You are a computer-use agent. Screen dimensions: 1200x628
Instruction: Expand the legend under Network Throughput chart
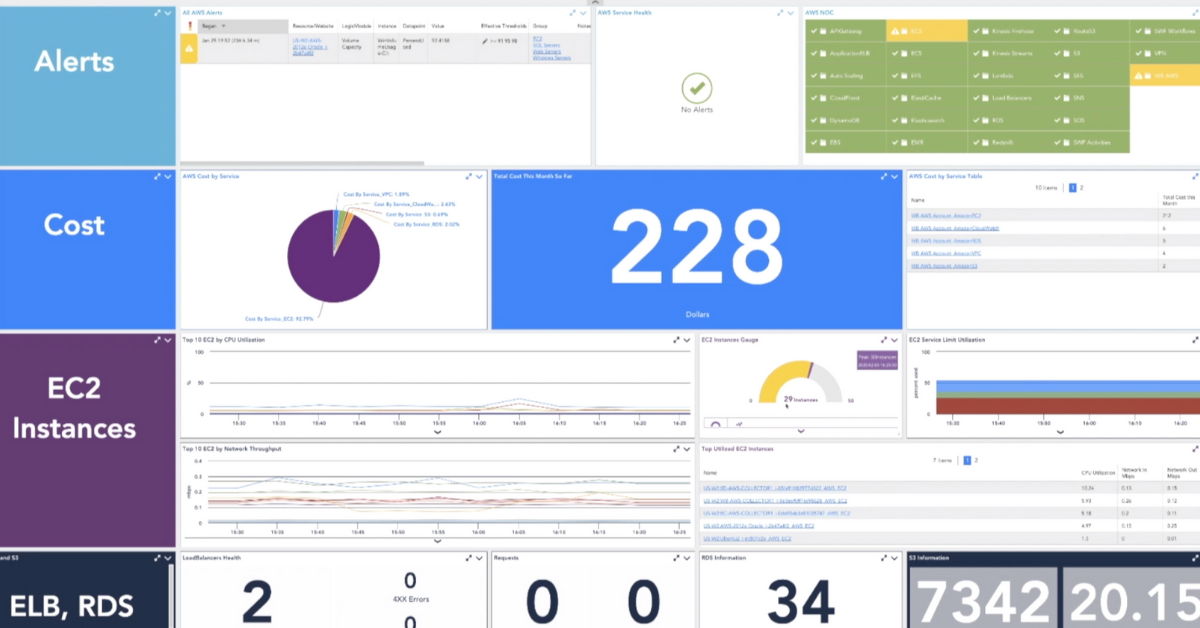point(437,542)
